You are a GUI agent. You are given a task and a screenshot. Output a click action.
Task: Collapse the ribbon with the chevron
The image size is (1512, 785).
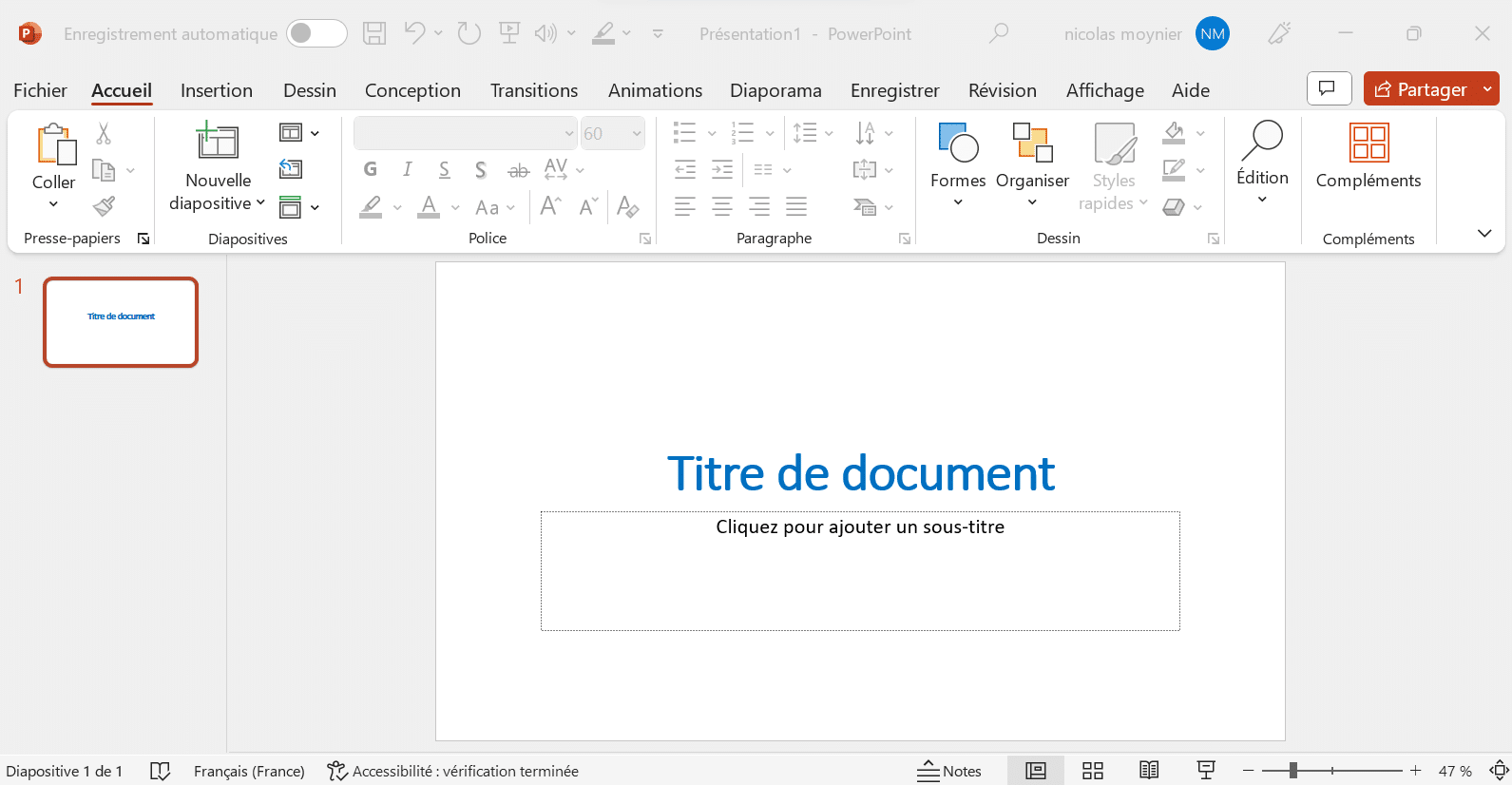click(x=1484, y=233)
